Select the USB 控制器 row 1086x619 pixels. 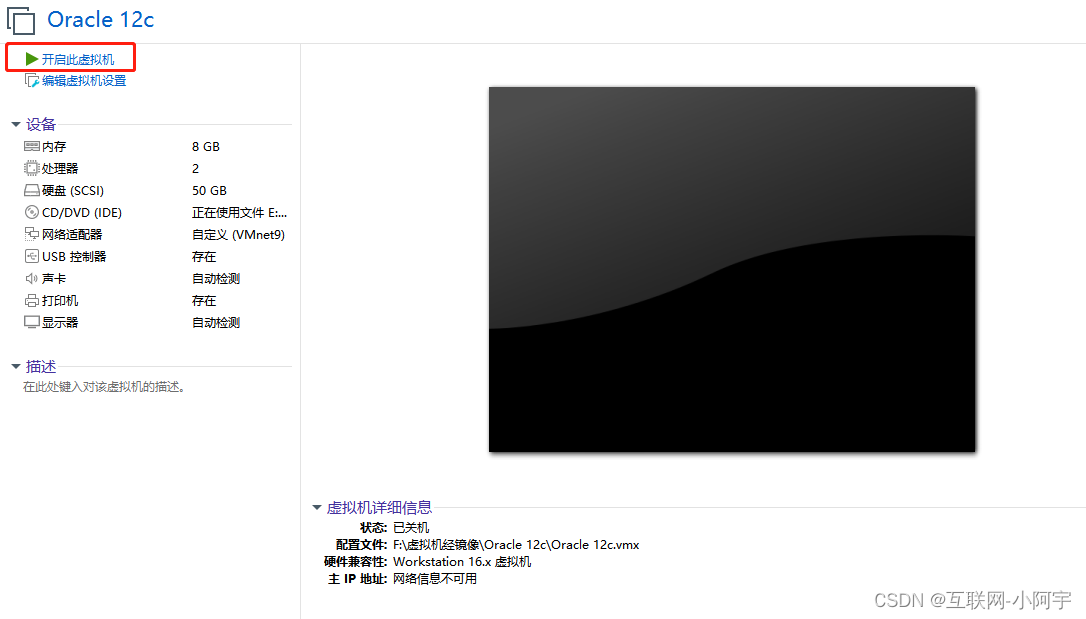pos(157,257)
